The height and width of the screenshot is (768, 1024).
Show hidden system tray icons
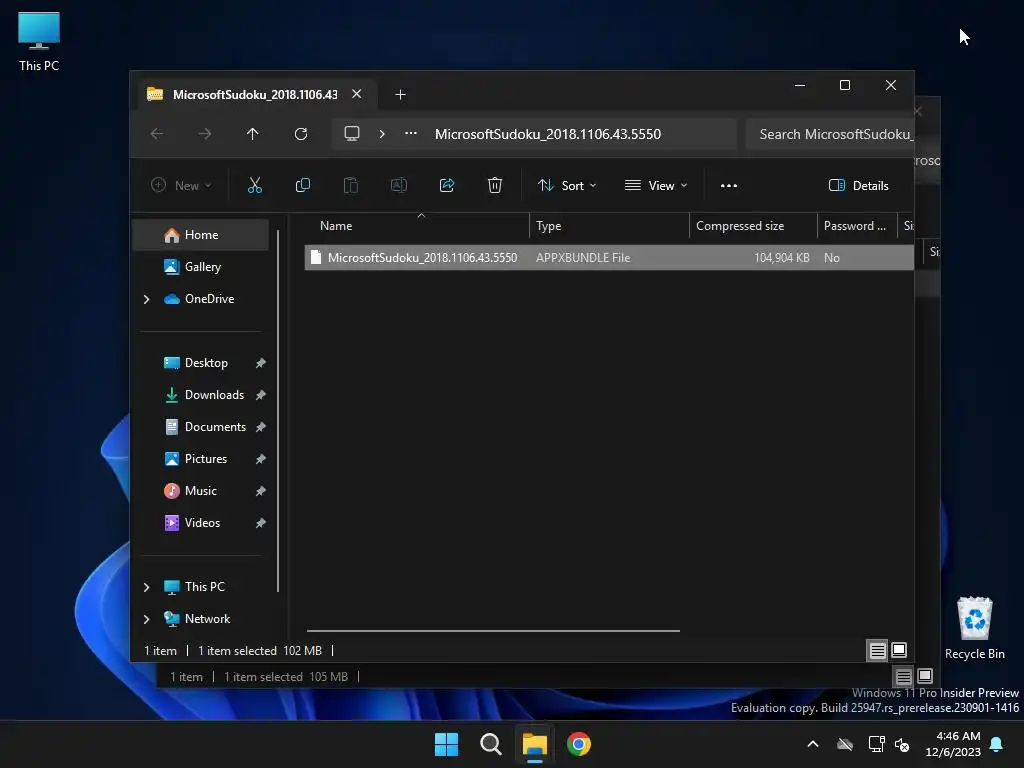[x=813, y=744]
